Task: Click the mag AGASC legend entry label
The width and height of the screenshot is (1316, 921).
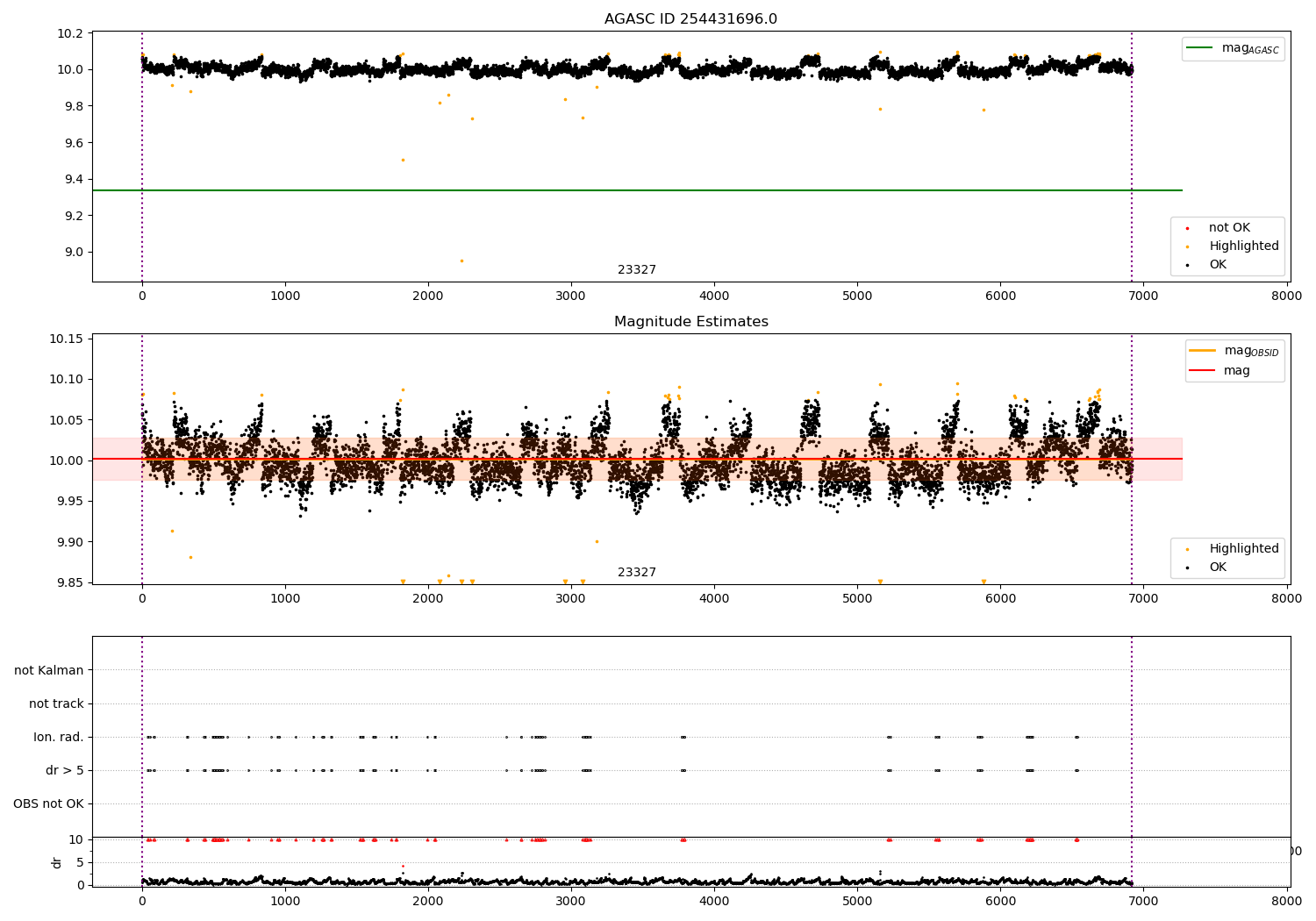Action: 1252,48
